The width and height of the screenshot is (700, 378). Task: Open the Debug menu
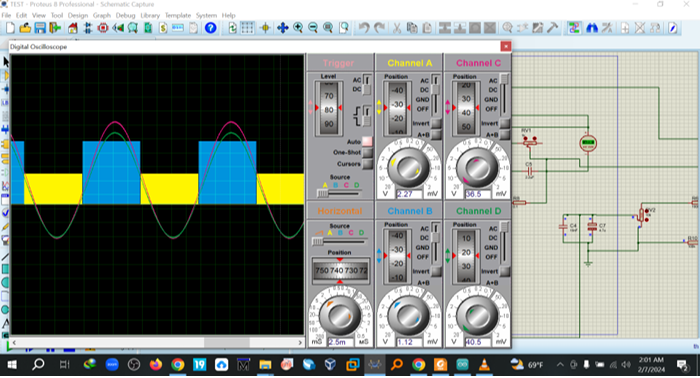pyautogui.click(x=125, y=15)
